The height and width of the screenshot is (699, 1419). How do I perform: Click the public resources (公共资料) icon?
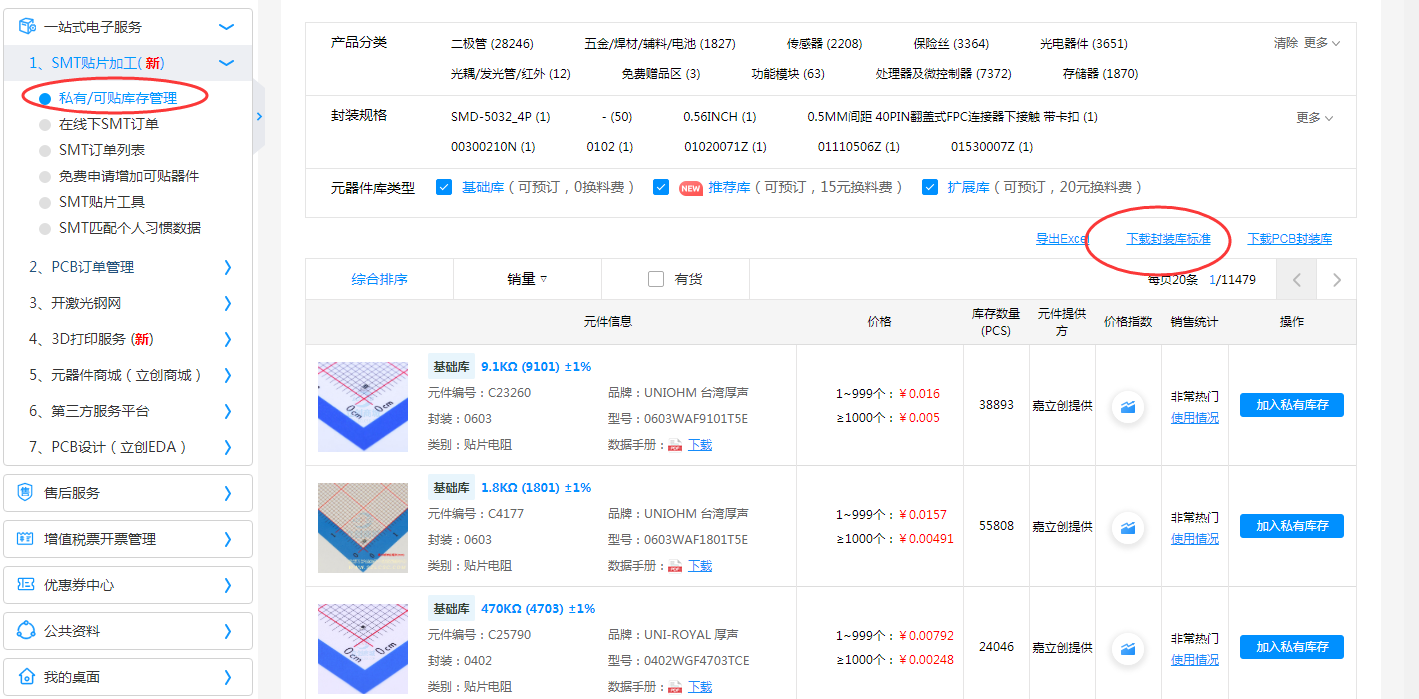pos(27,631)
